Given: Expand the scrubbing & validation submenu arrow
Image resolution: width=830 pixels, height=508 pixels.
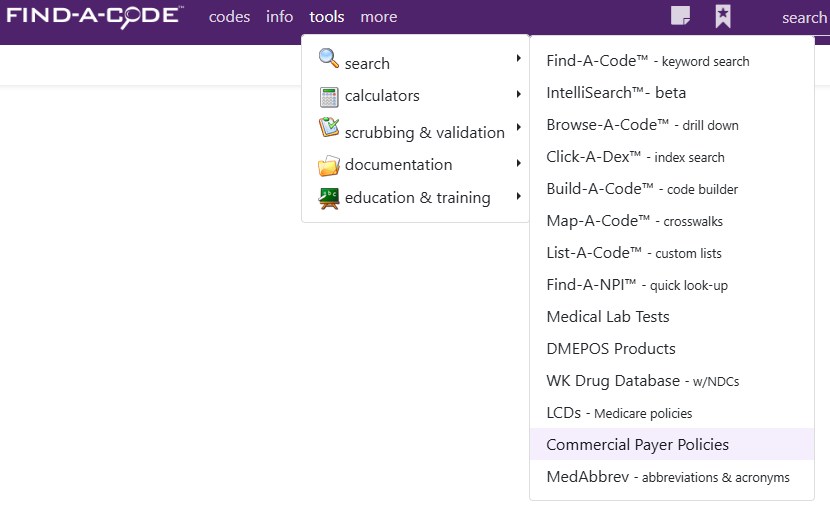Looking at the screenshot, I should click(x=519, y=127).
